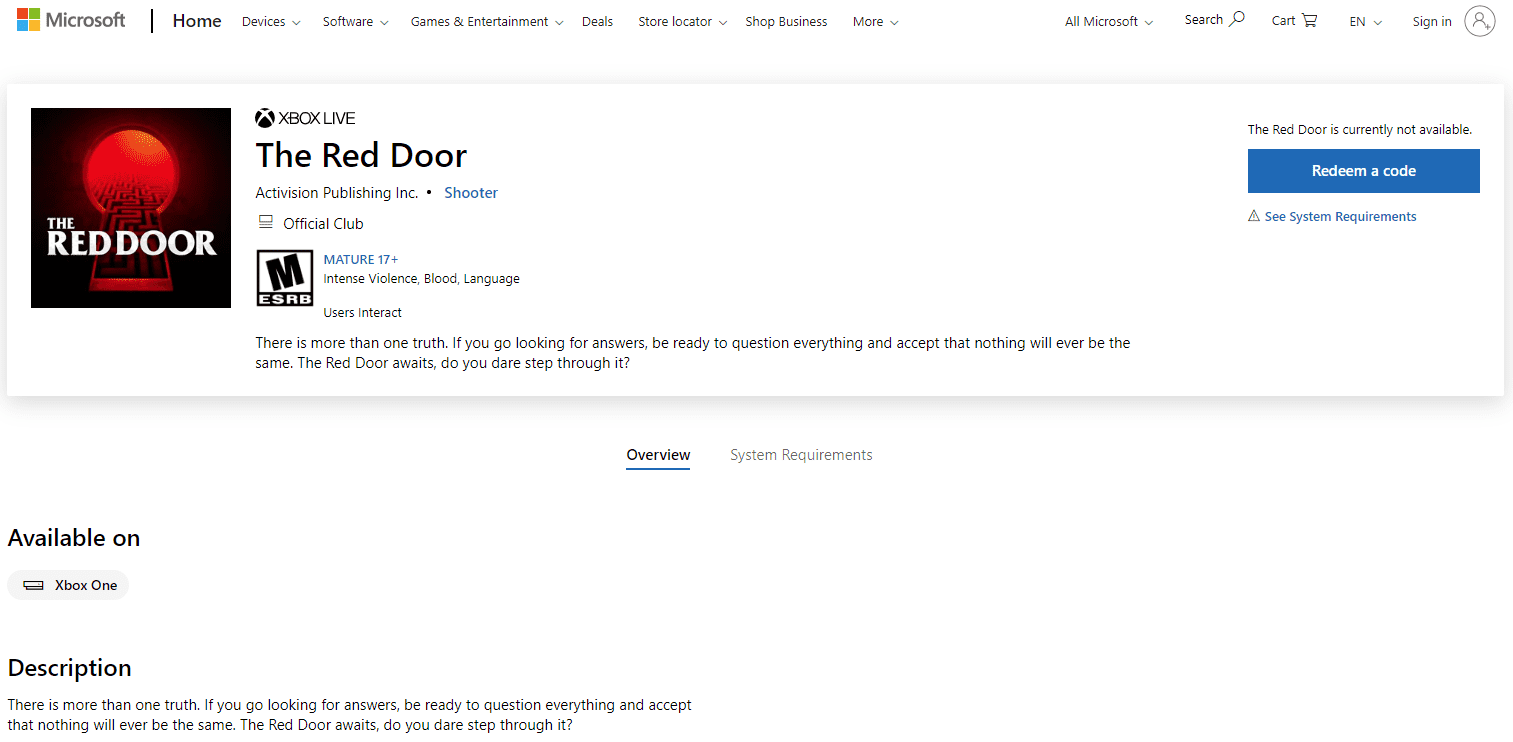Image resolution: width=1513 pixels, height=742 pixels.
Task: Expand the Devices dropdown menu
Action: click(271, 22)
